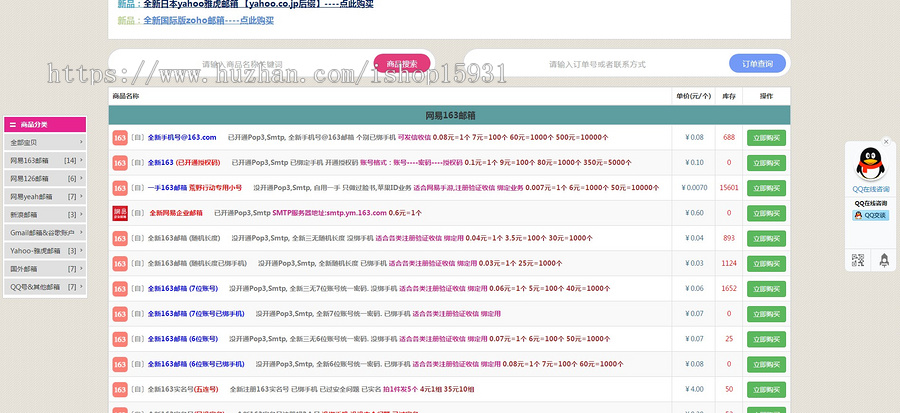Open the 国外邮箱 category menu item
Viewport: 900px width, 413px height.
coord(43,269)
